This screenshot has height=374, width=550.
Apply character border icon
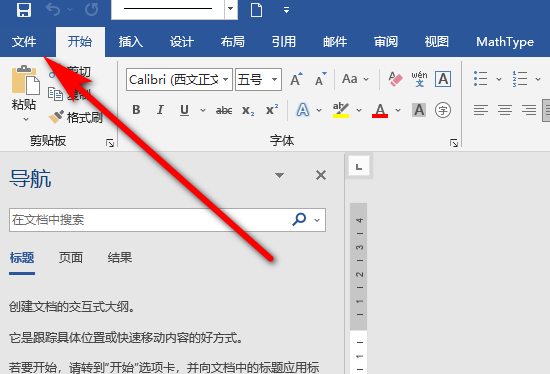pos(443,79)
